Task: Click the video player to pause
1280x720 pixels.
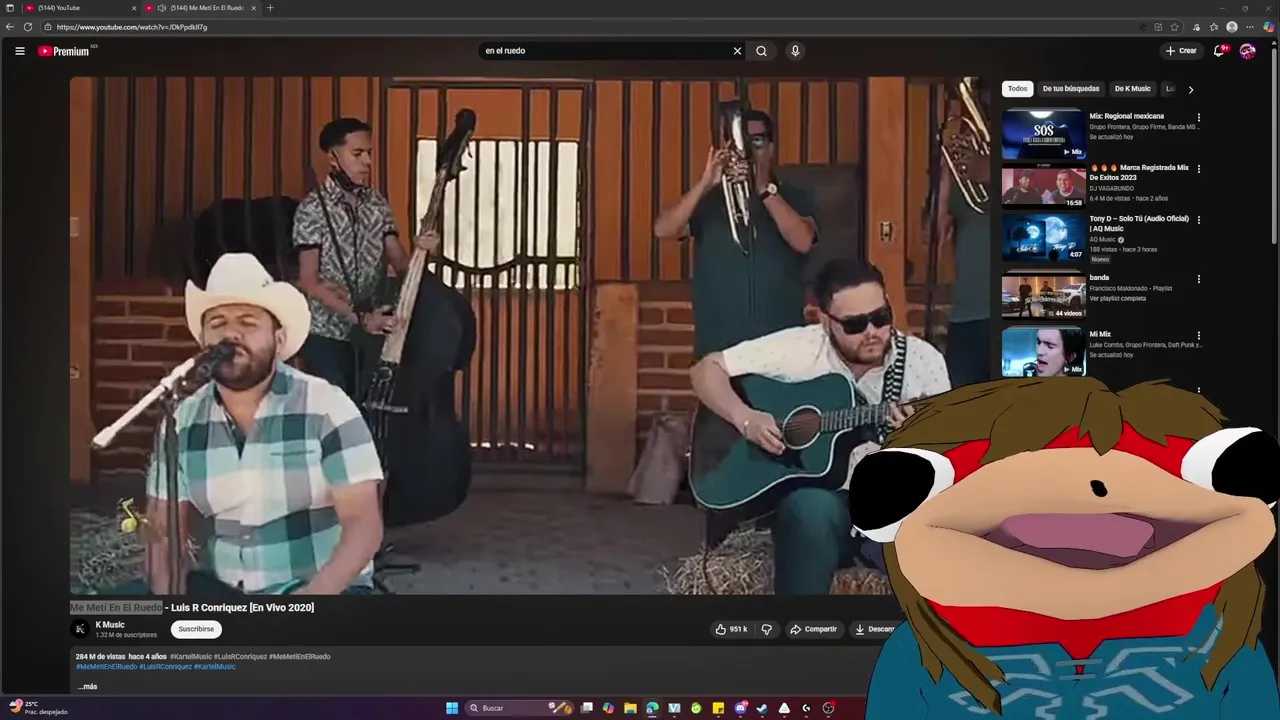Action: coord(530,335)
